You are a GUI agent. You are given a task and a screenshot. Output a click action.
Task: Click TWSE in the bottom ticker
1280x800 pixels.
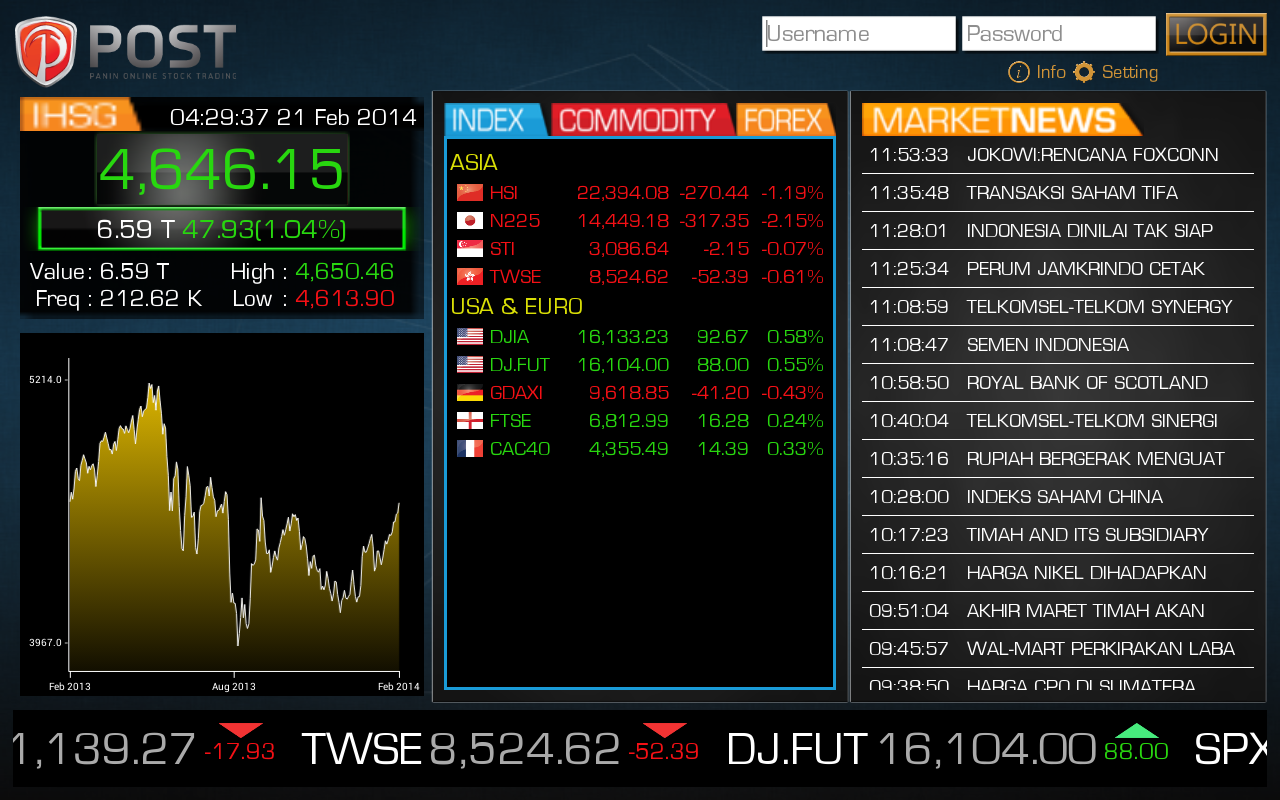tap(361, 749)
